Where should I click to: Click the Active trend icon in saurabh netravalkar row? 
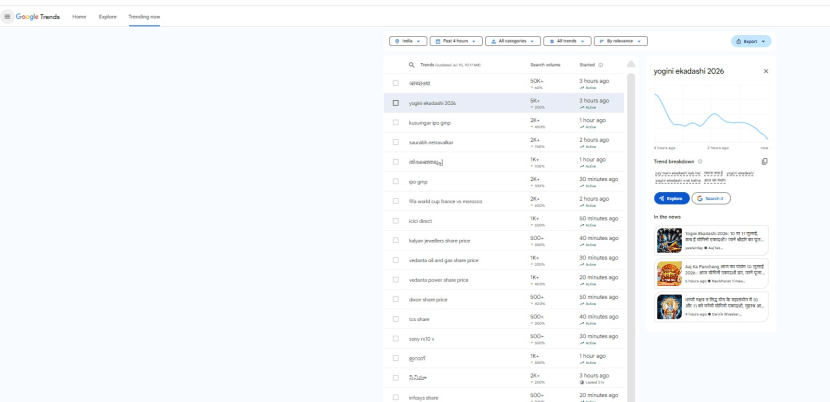pyautogui.click(x=582, y=147)
